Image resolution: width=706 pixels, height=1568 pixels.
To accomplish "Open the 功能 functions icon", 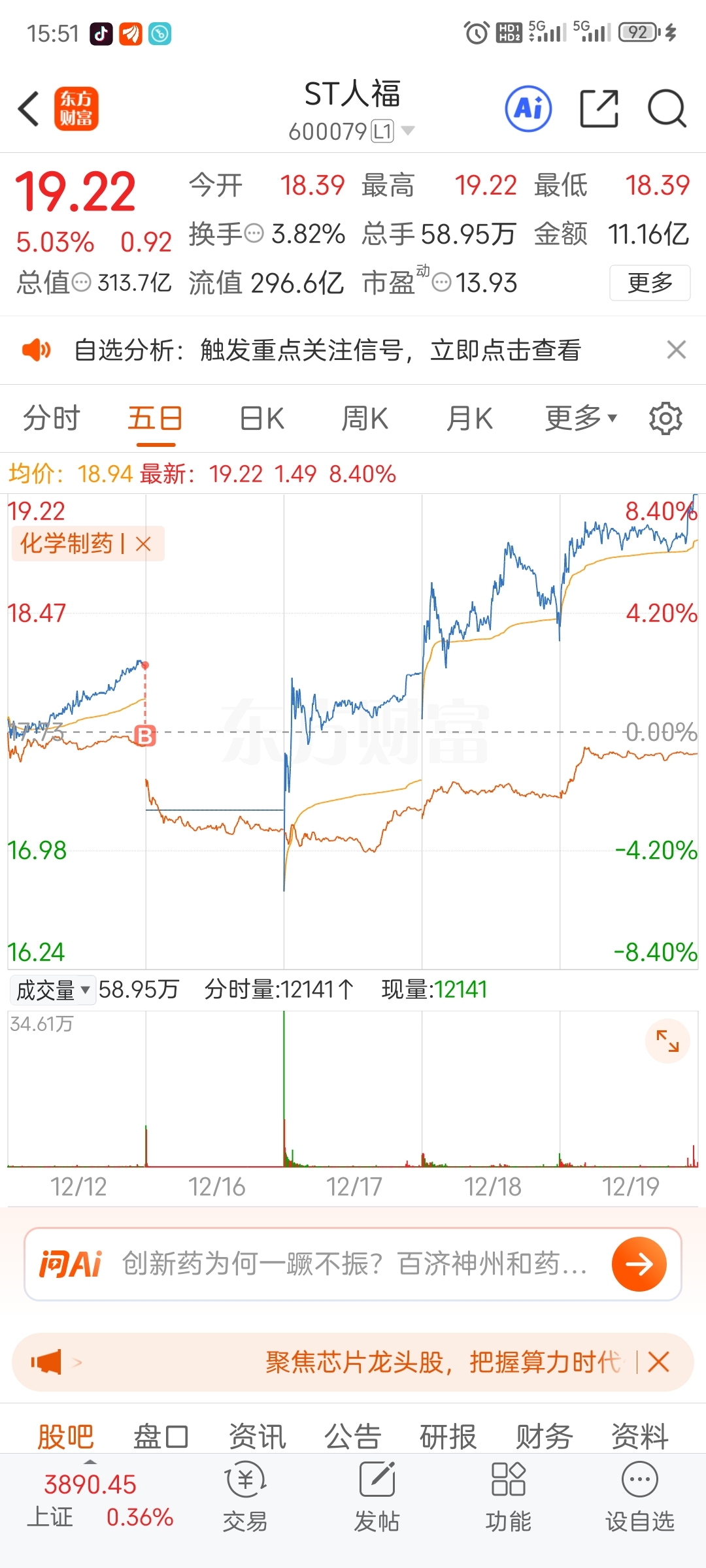I will coord(508,1495).
